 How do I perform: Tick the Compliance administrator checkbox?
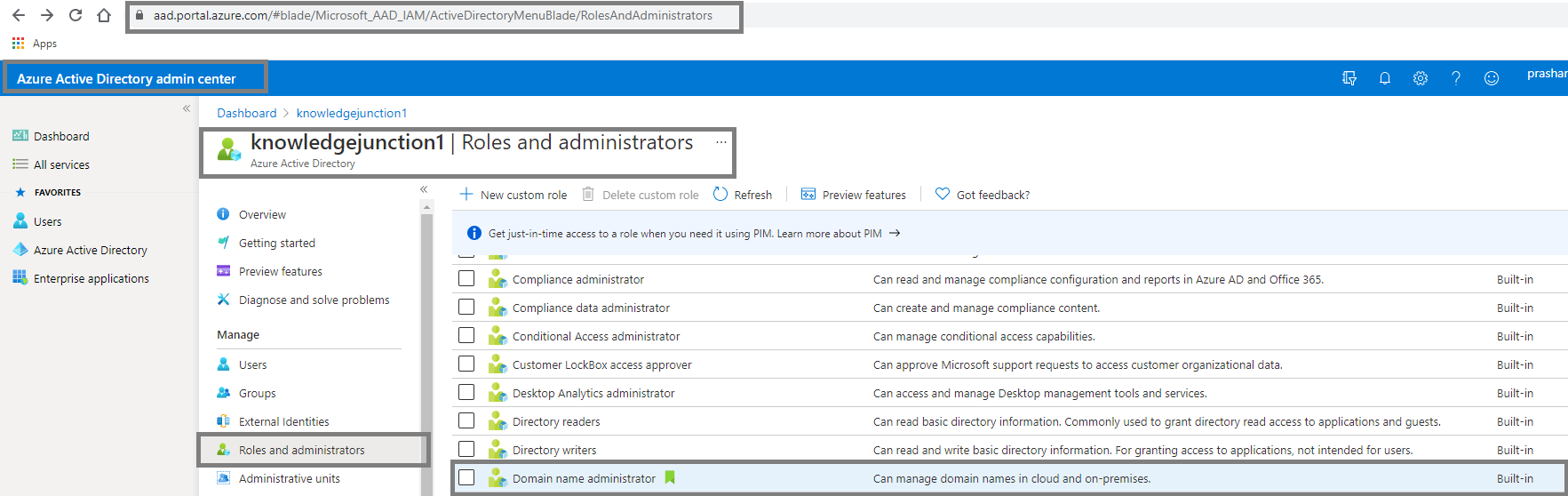(466, 278)
